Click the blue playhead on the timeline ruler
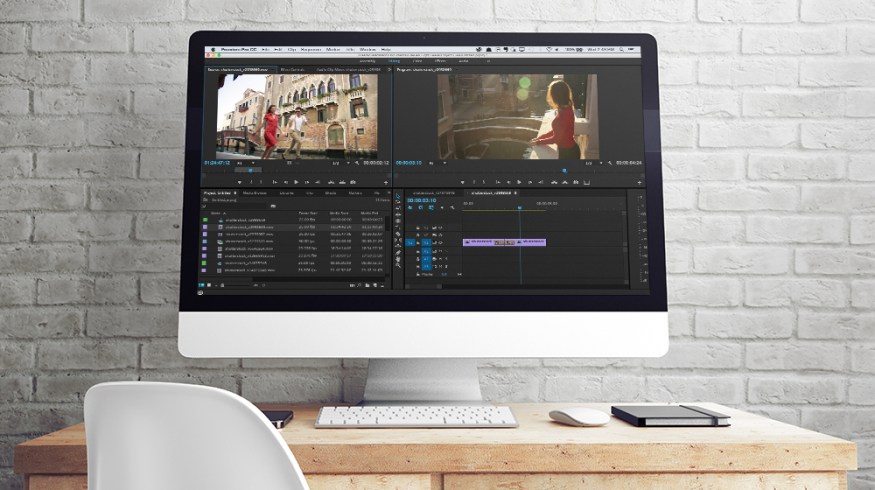This screenshot has height=490, width=875. click(519, 207)
